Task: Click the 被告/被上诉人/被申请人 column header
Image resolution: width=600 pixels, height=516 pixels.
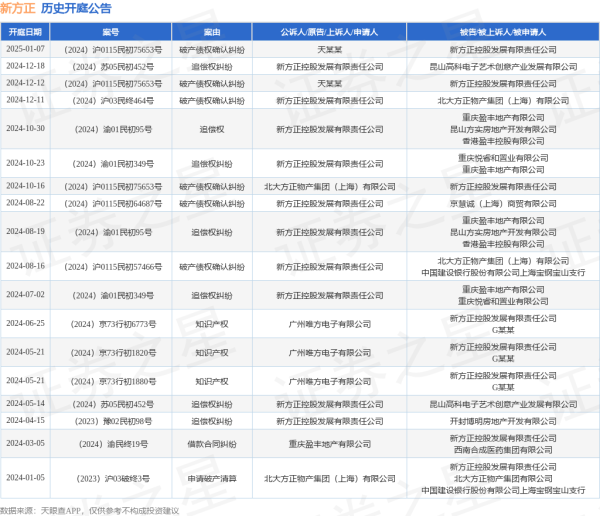Action: [x=503, y=32]
